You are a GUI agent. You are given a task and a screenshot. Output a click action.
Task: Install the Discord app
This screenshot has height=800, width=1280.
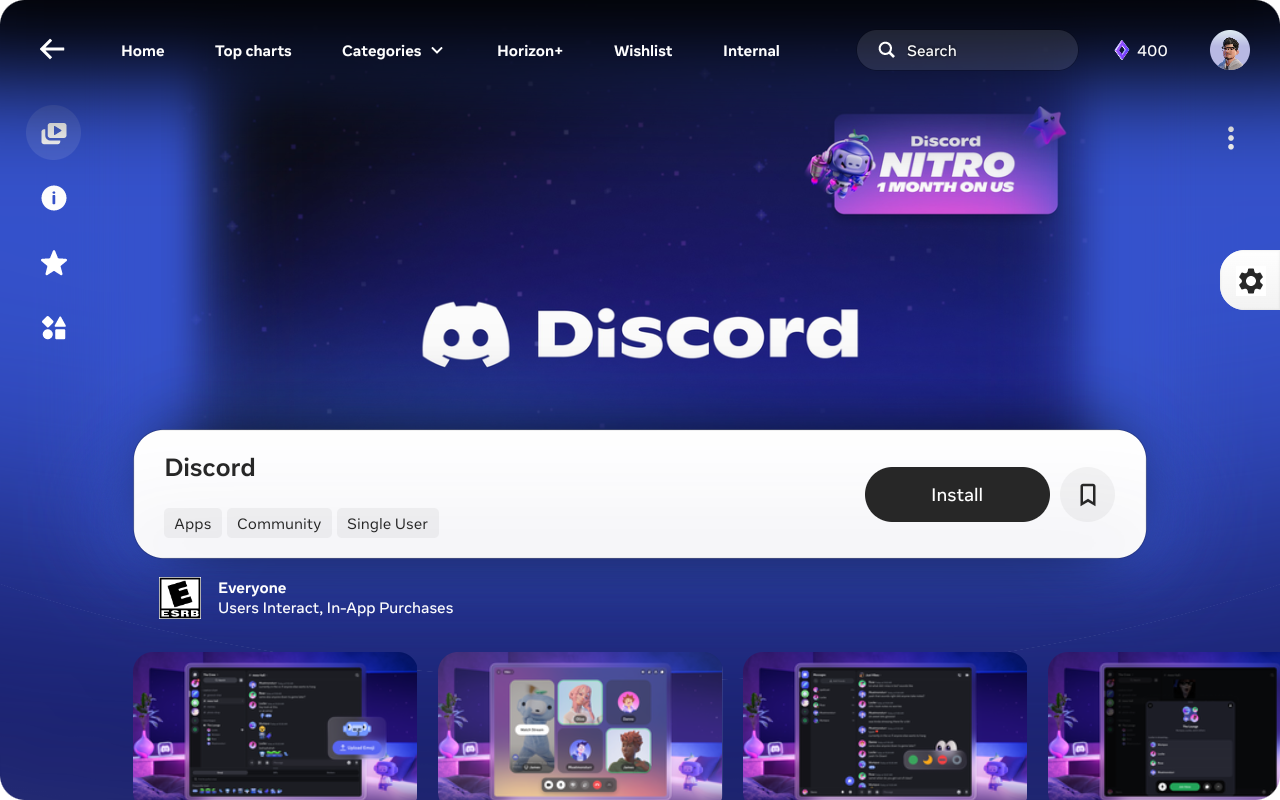[x=957, y=494]
